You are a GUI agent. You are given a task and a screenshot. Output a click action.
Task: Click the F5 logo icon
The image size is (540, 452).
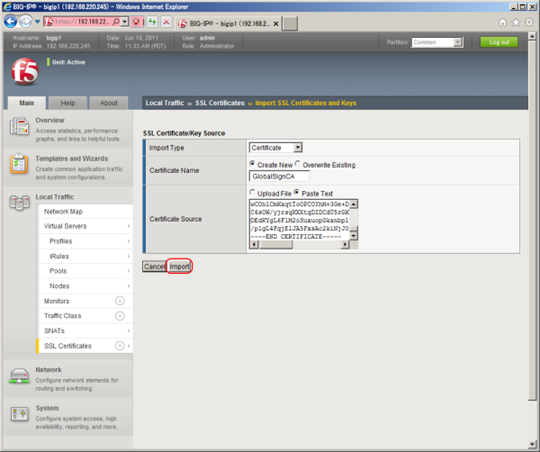click(x=25, y=71)
